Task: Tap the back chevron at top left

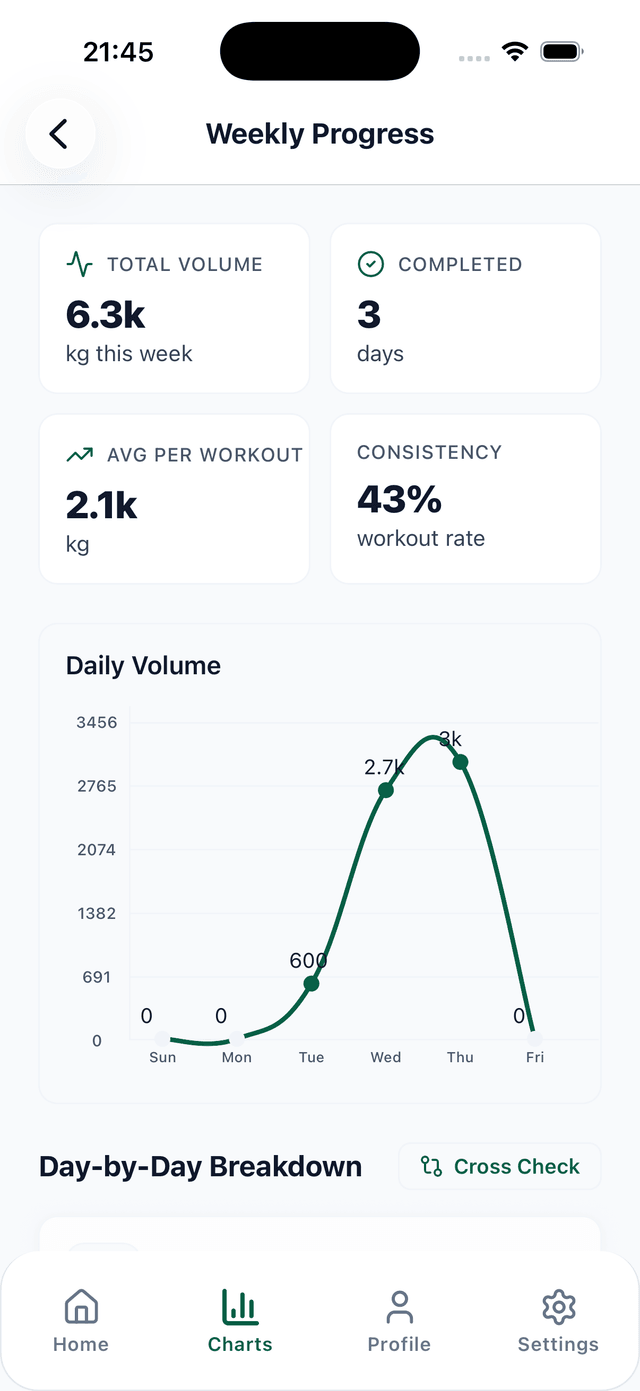Action: pyautogui.click(x=59, y=133)
